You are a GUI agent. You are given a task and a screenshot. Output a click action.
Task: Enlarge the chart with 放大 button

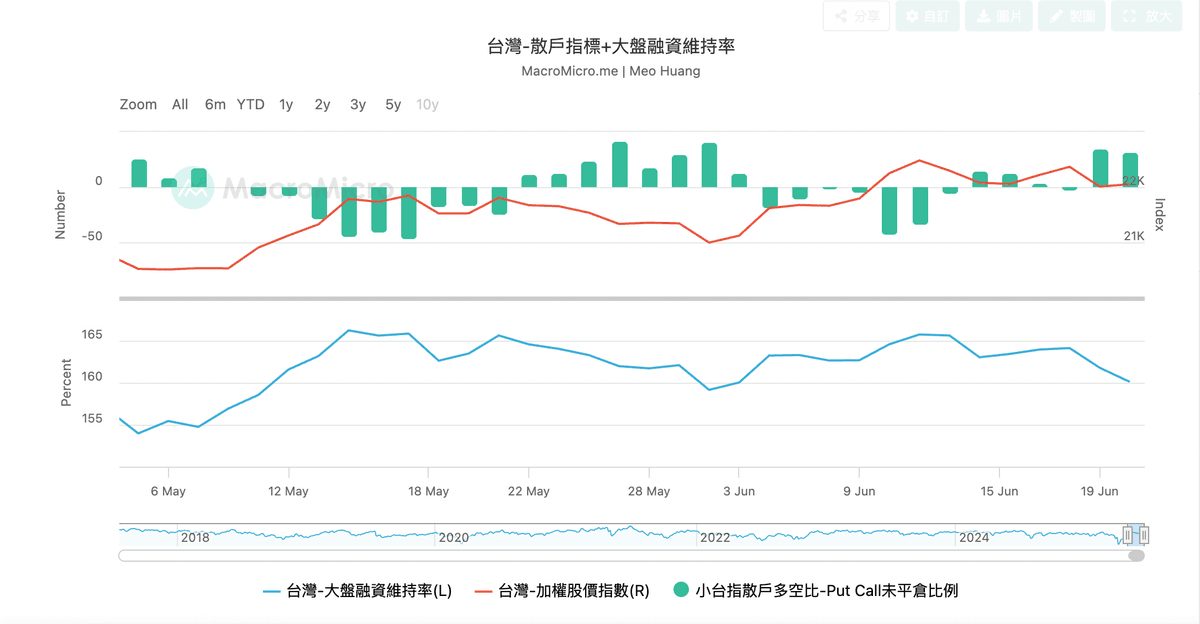1146,16
